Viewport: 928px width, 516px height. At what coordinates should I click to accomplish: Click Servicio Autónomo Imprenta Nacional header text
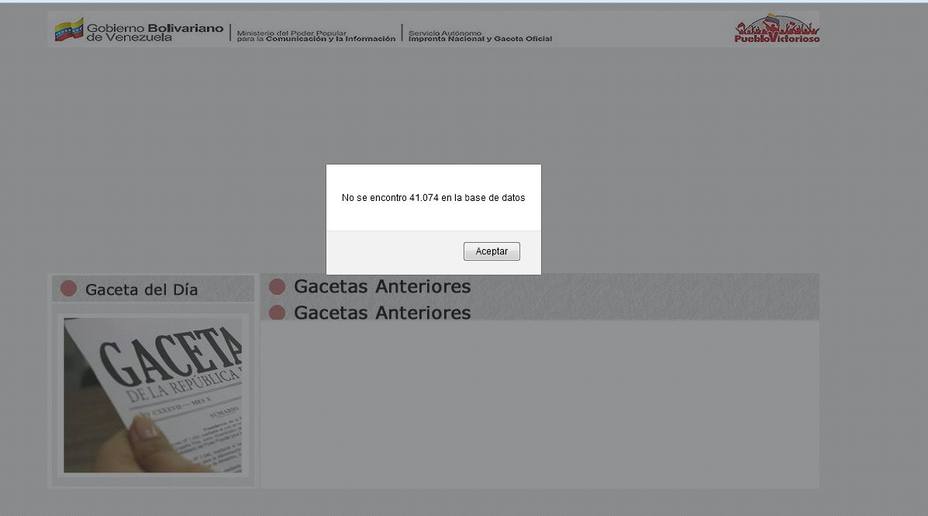tap(479, 35)
